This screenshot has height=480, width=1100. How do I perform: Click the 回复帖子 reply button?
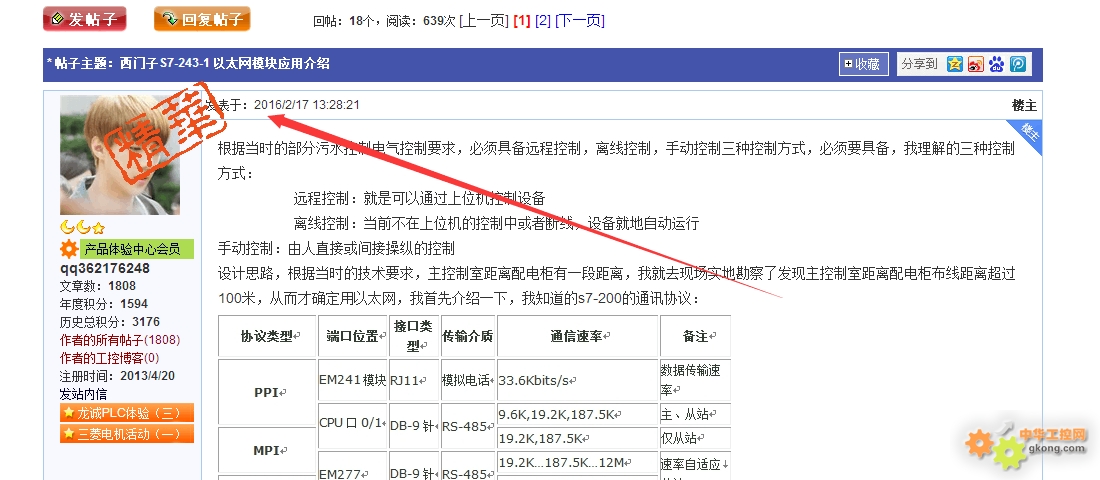pyautogui.click(x=202, y=19)
